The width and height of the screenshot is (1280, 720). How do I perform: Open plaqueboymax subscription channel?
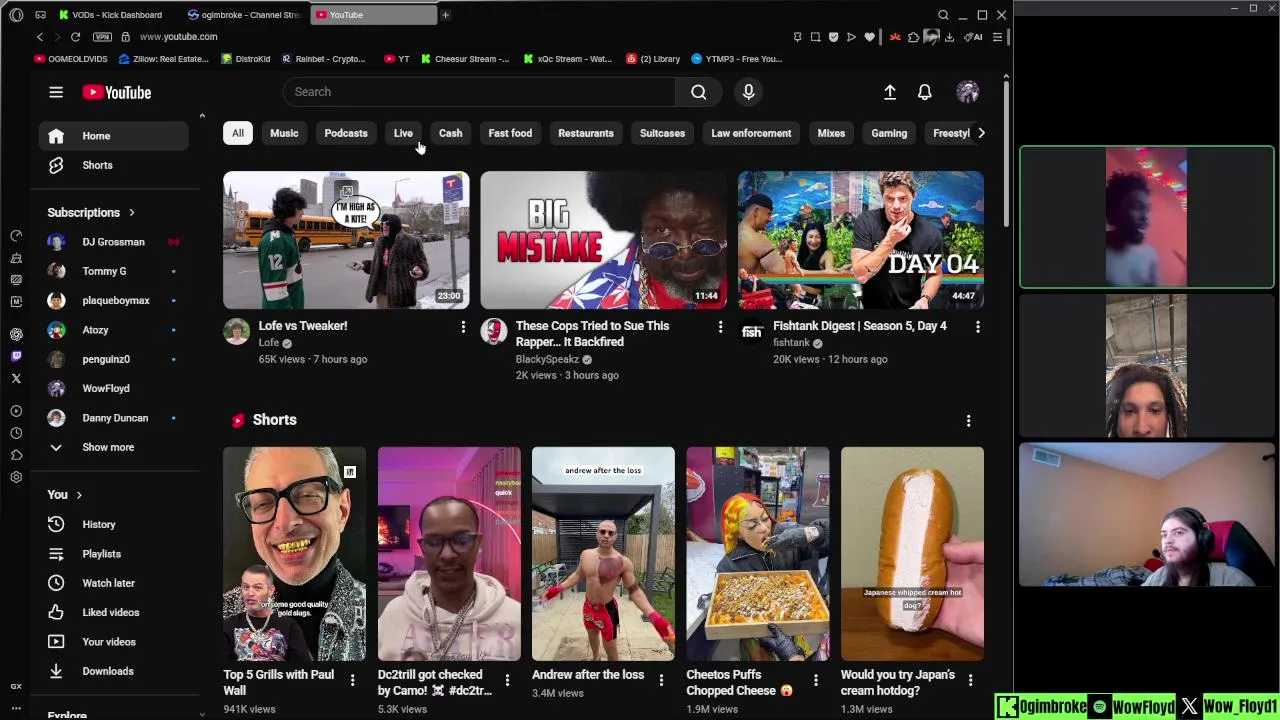113,300
